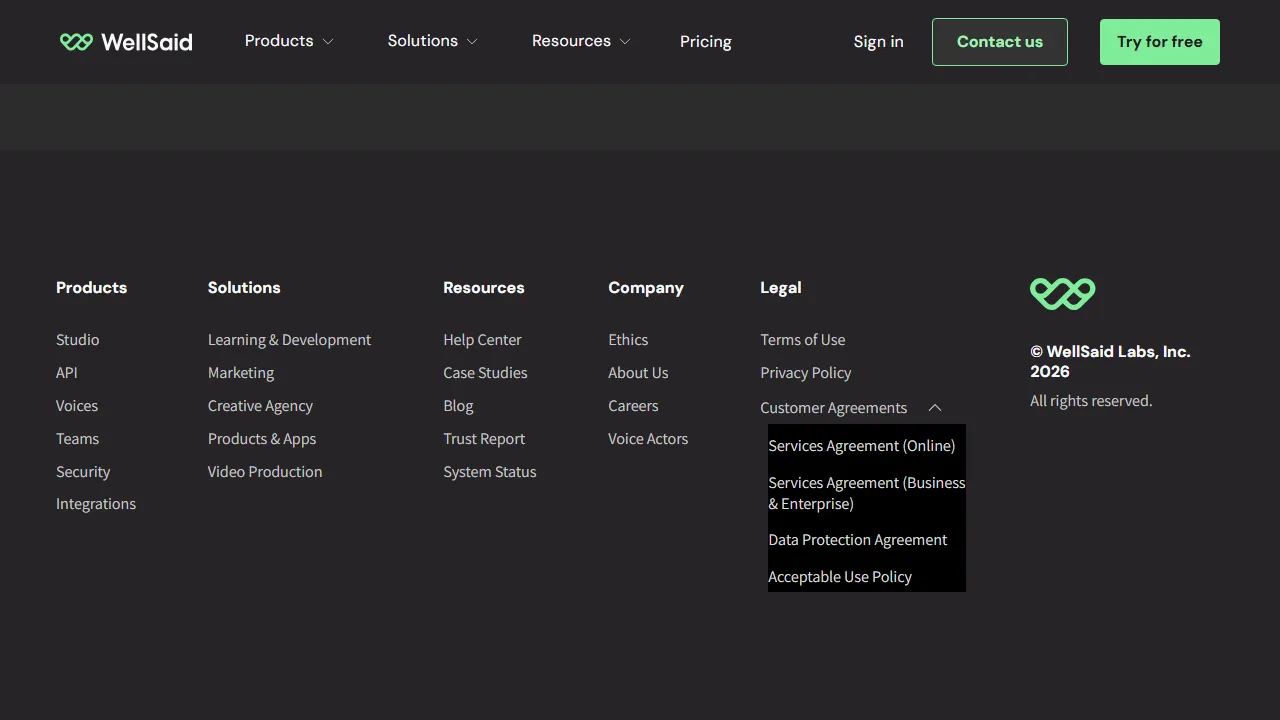This screenshot has width=1280, height=720.
Task: Open the Teams footer link
Action: tap(77, 439)
